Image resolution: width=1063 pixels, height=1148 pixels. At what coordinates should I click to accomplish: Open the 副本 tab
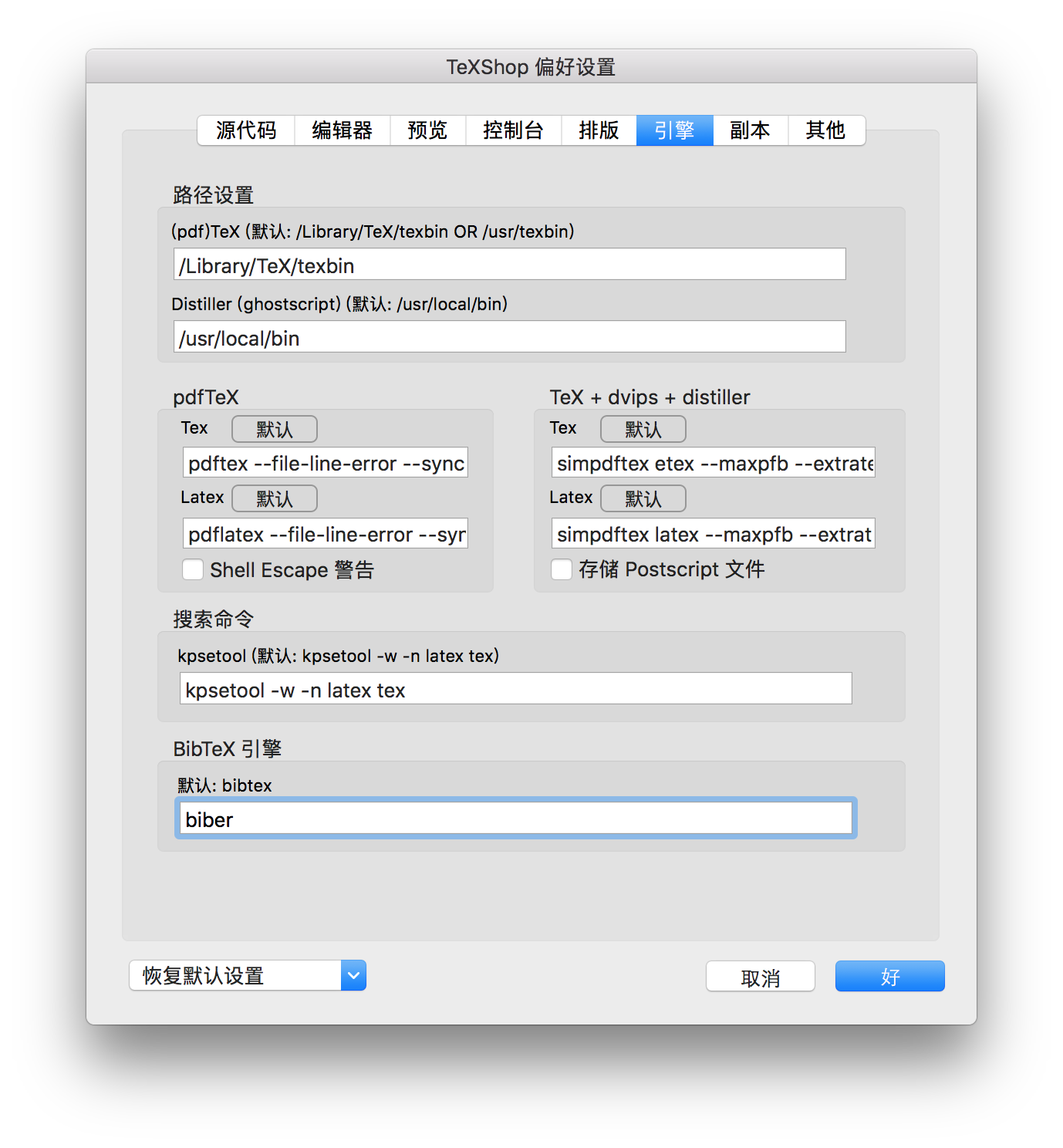[751, 130]
